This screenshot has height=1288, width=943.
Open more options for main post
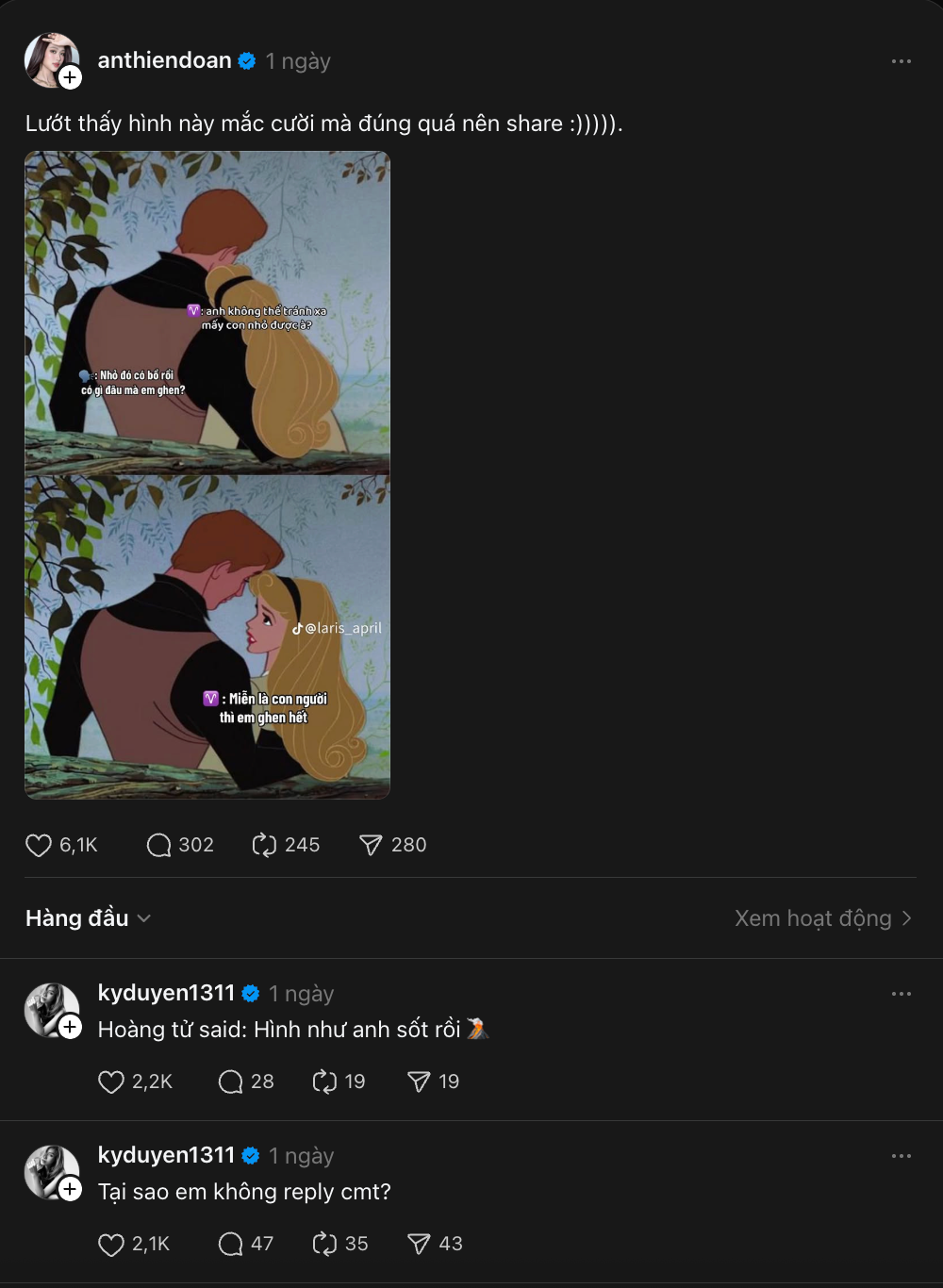tap(901, 61)
